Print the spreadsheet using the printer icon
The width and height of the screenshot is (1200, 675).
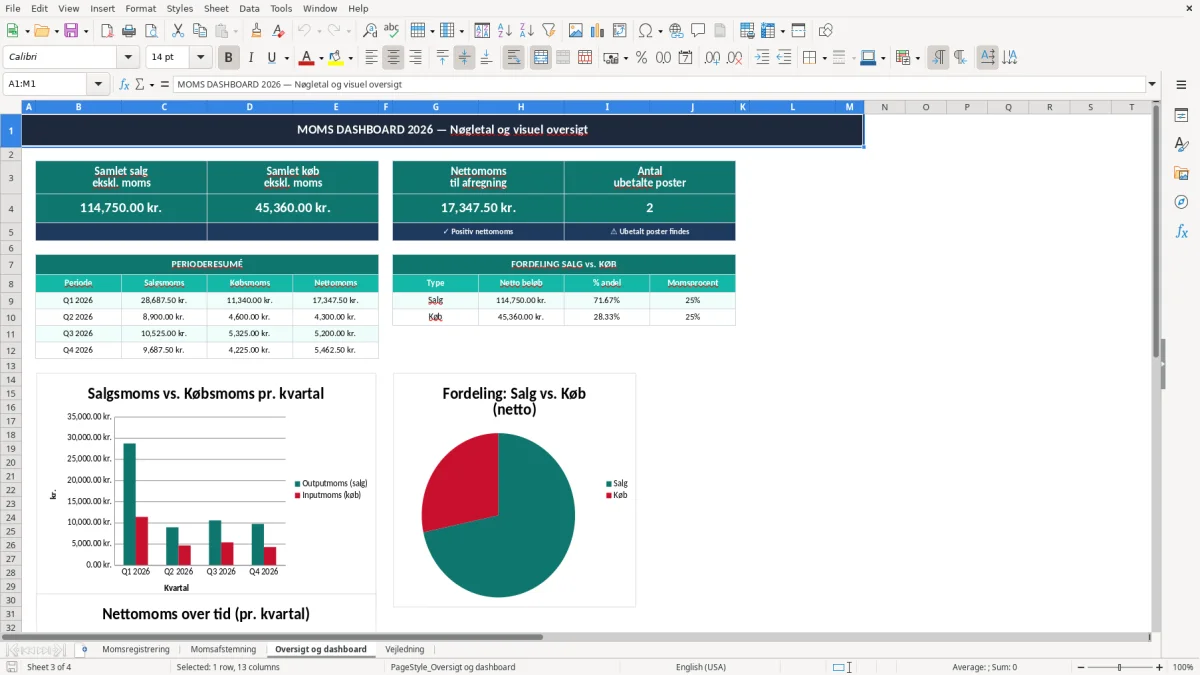pyautogui.click(x=129, y=31)
